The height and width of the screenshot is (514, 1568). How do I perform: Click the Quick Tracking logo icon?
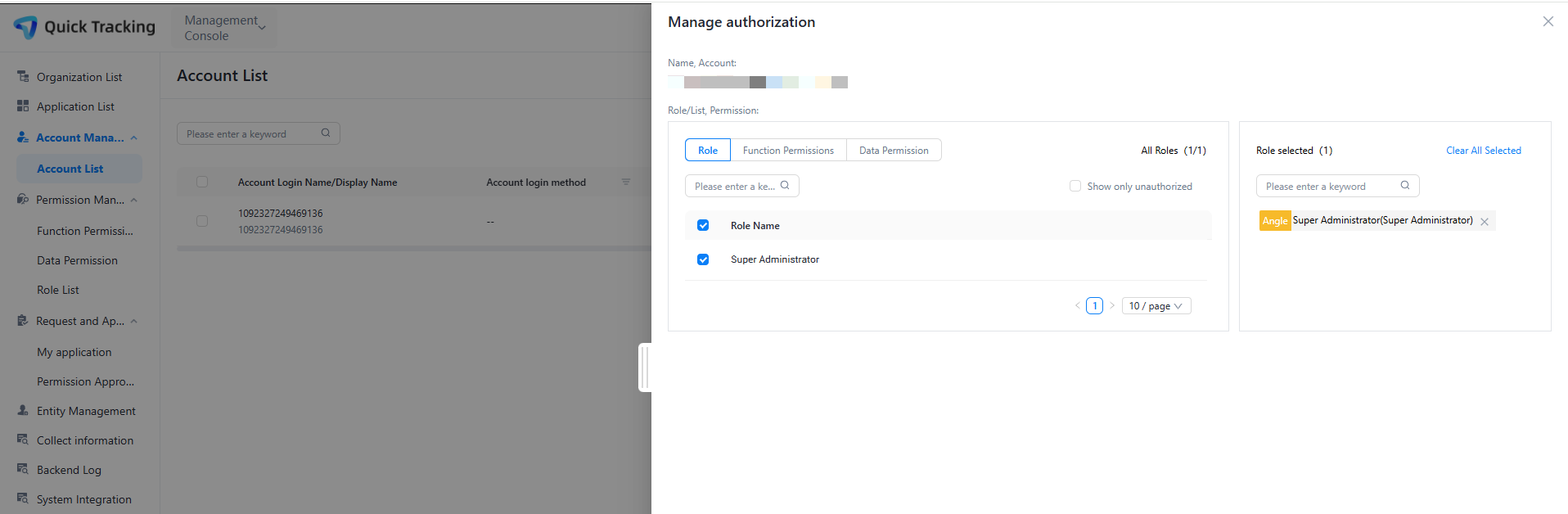point(25,27)
